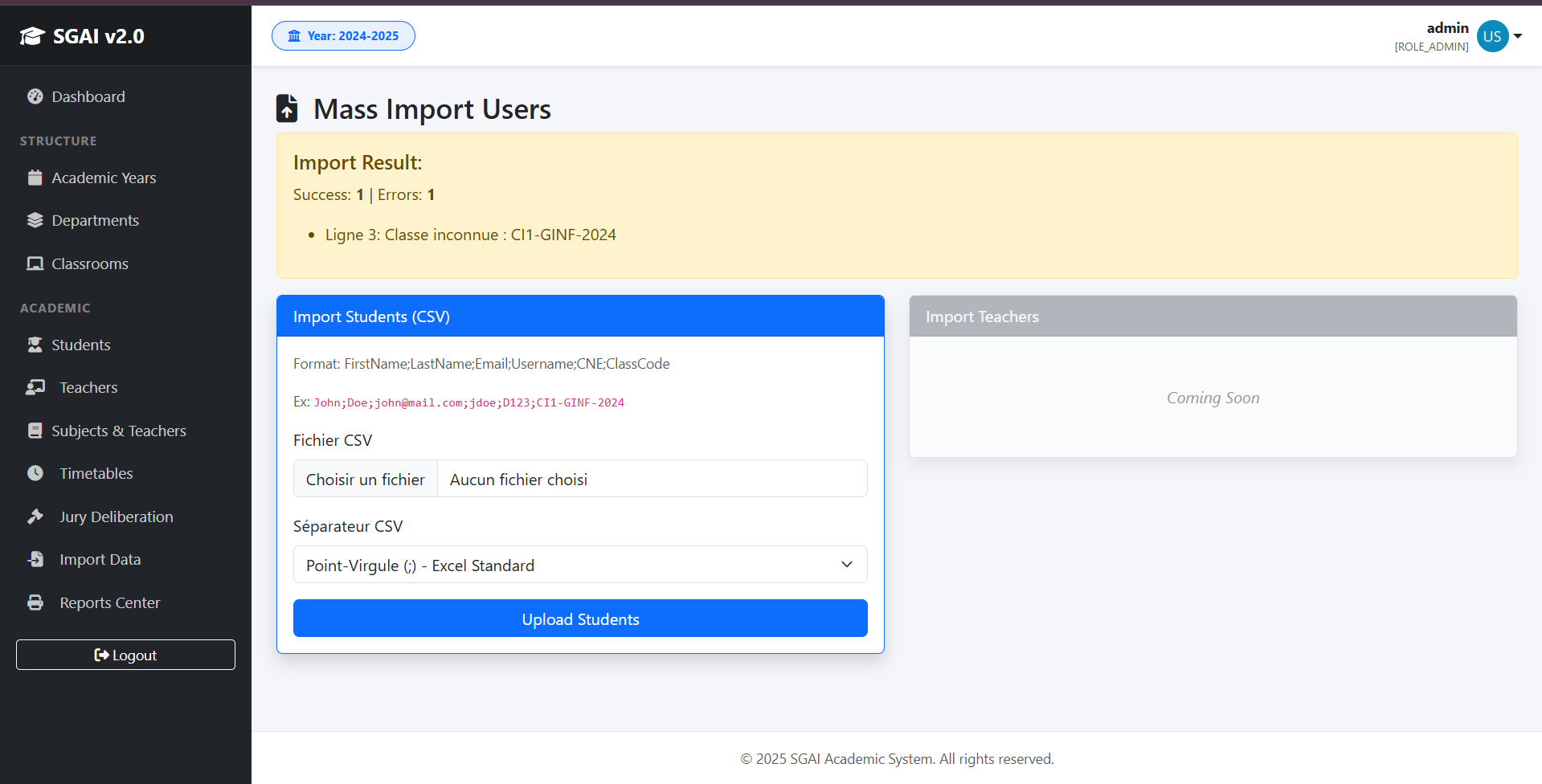Click the Fichier CSV label
This screenshot has width=1542, height=784.
point(333,440)
